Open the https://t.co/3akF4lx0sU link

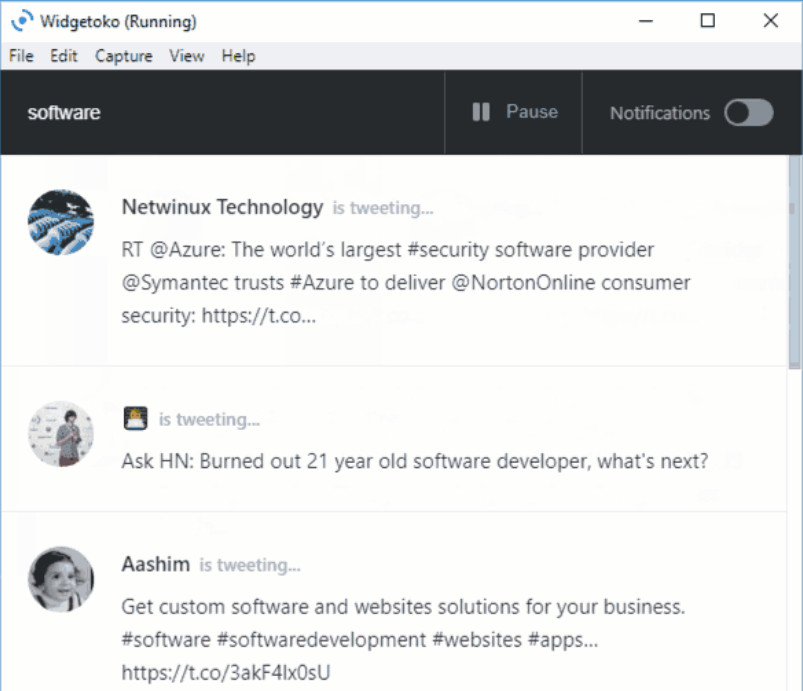click(226, 673)
